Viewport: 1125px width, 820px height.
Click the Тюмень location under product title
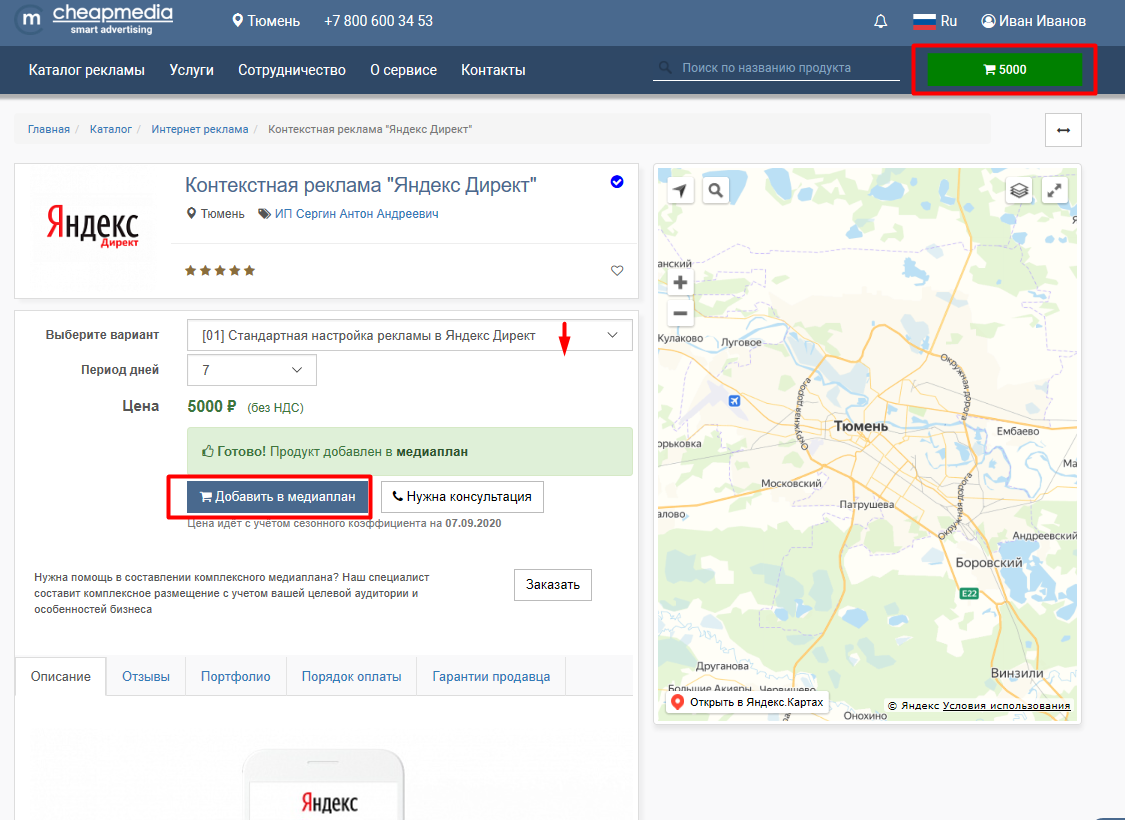tap(216, 214)
